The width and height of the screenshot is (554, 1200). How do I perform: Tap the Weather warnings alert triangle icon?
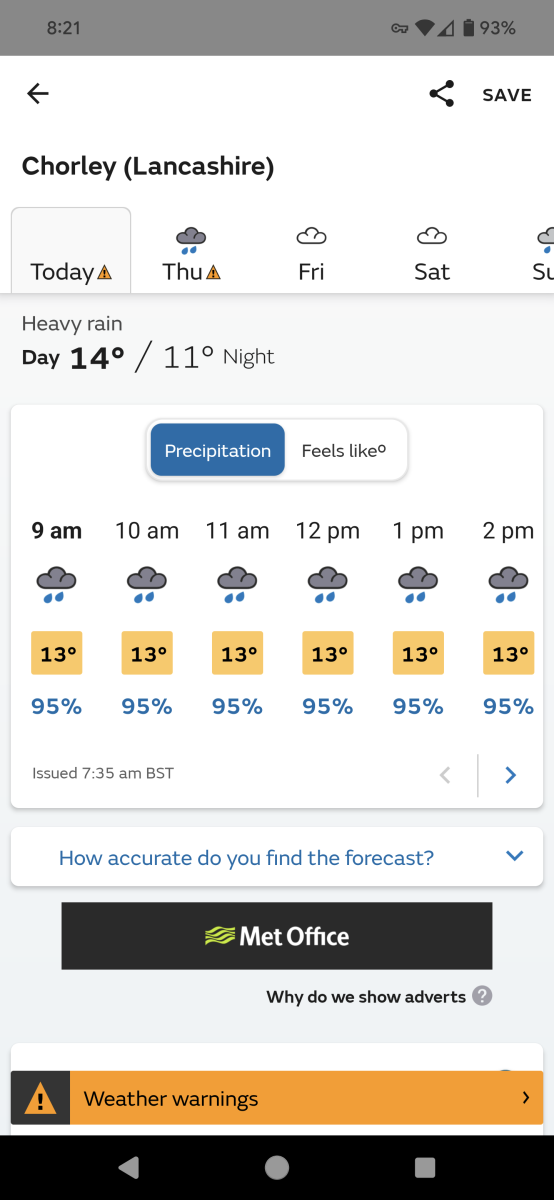[40, 1099]
